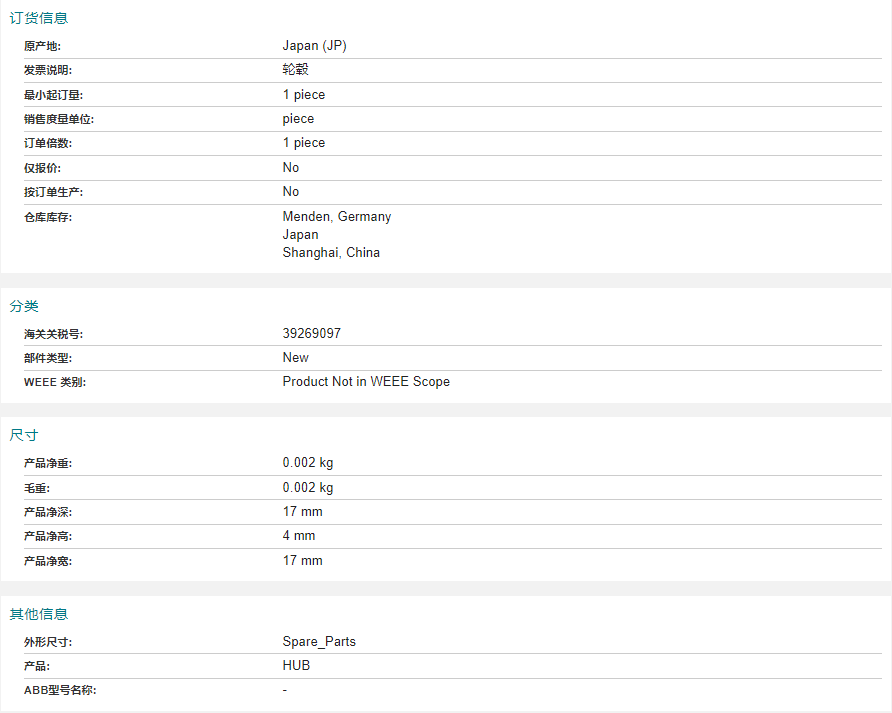Select the Japan (JP) origin value

click(x=315, y=46)
